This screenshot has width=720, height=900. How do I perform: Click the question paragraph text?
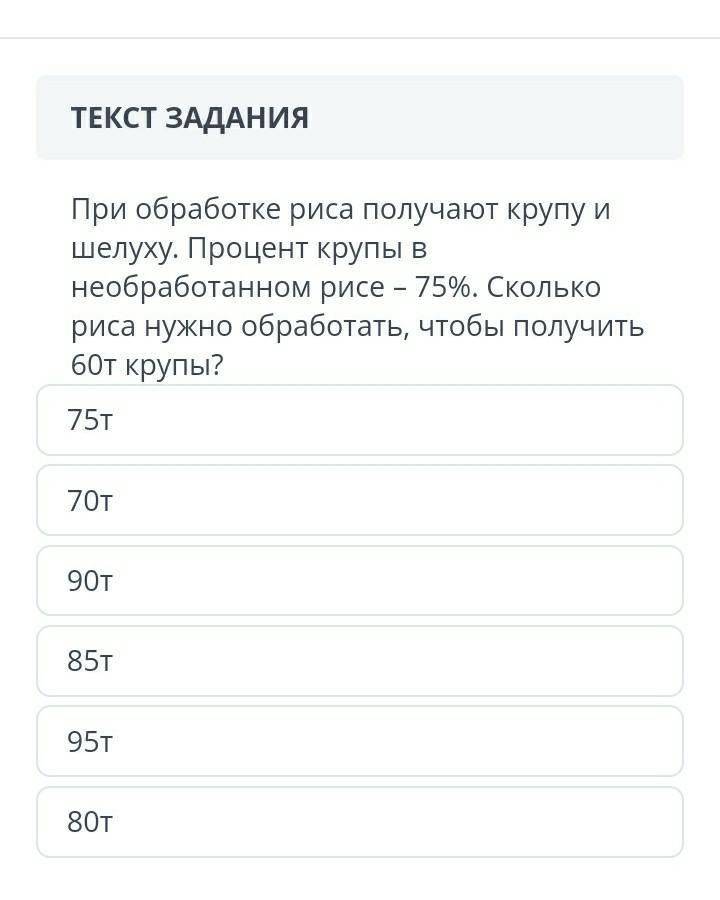point(355,288)
